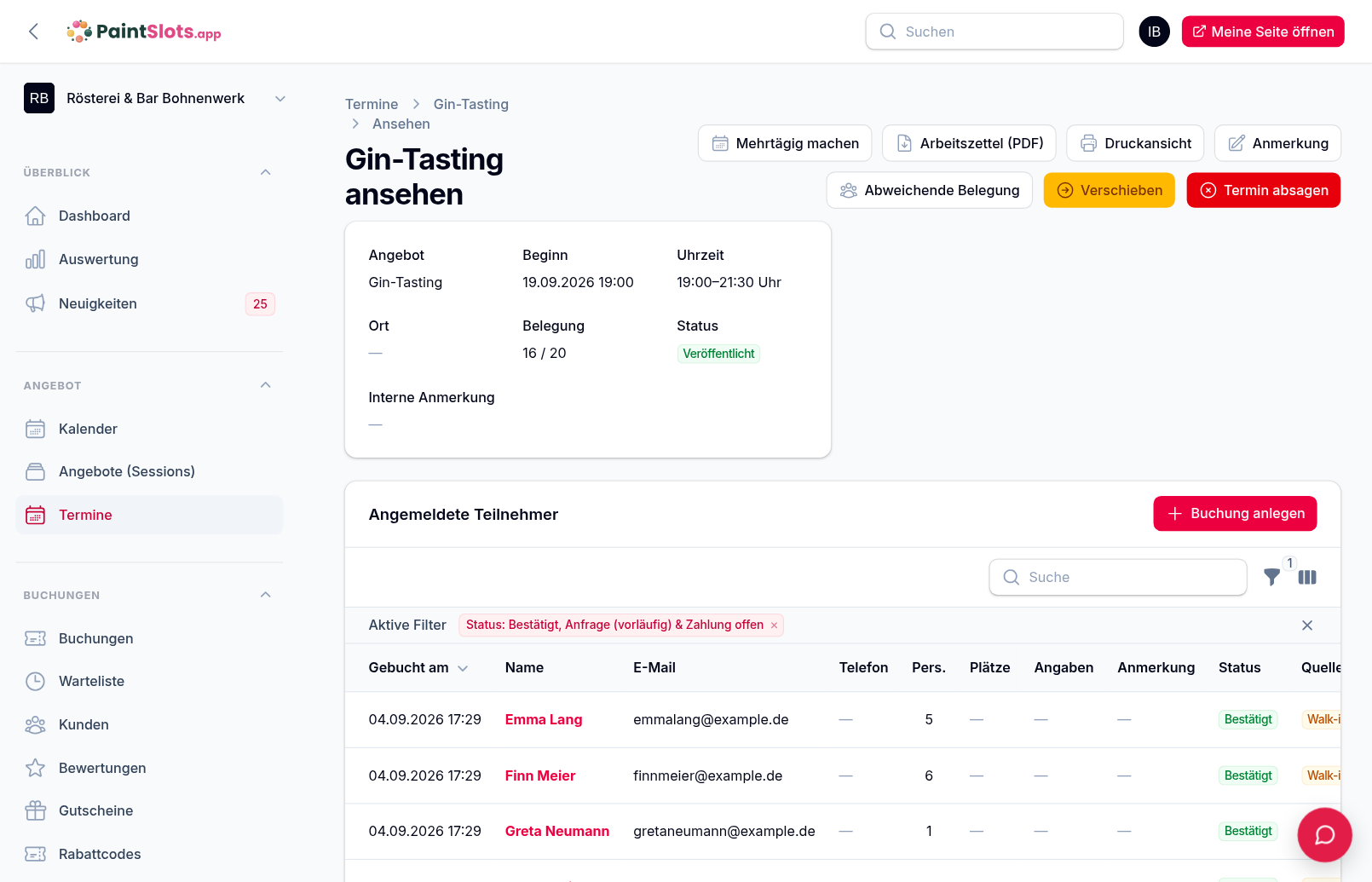Expand the Rösterei & Bar Bohnenwerk selector
Screen dimensions: 1372x882
click(x=155, y=98)
